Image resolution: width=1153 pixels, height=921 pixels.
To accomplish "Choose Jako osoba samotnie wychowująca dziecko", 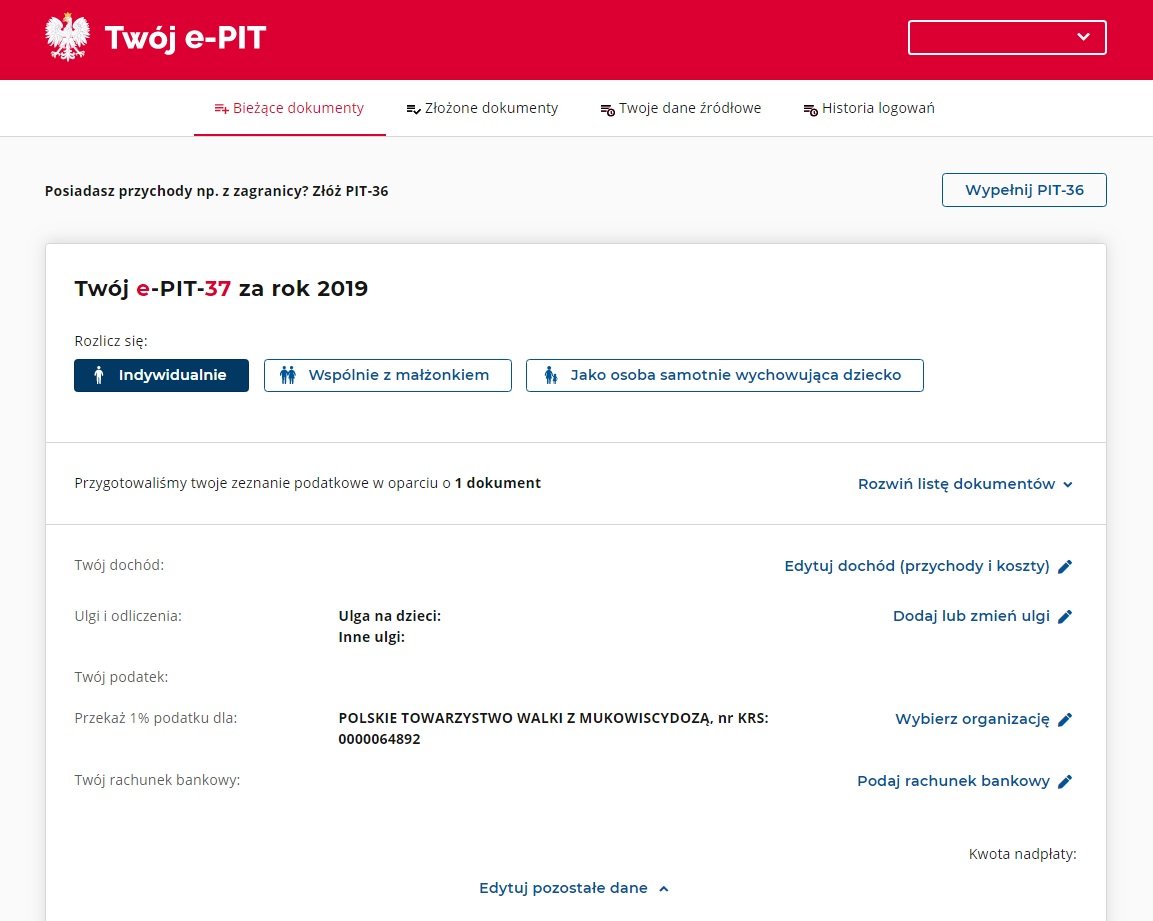I will click(x=724, y=375).
